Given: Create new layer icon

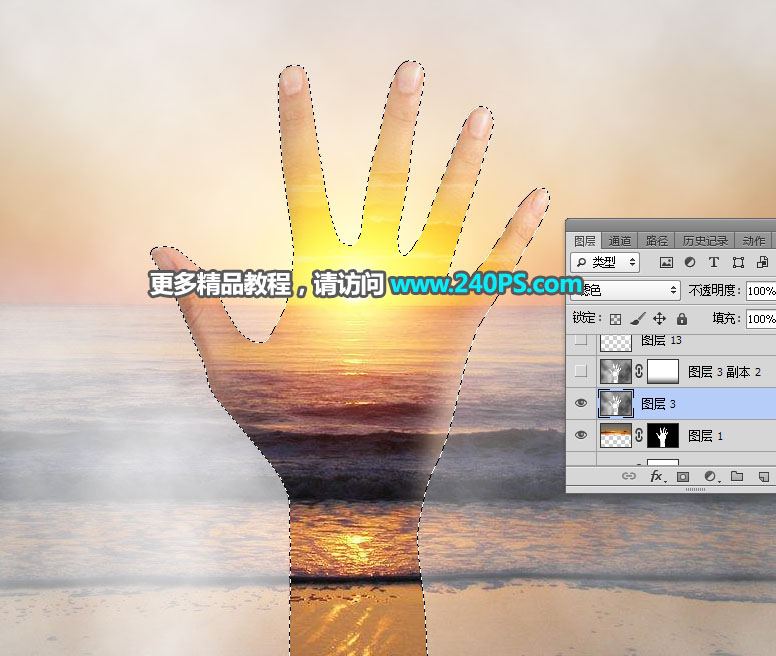Looking at the screenshot, I should point(763,477).
